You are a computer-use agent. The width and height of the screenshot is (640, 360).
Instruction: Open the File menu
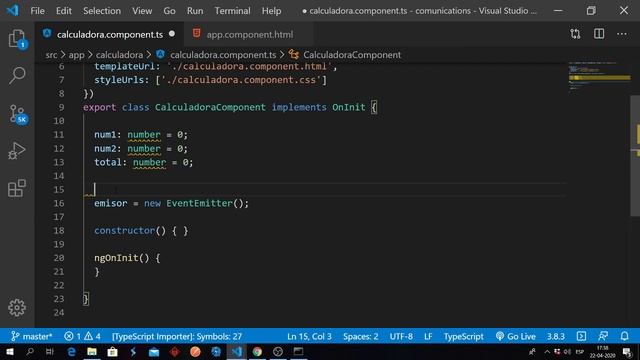37,11
